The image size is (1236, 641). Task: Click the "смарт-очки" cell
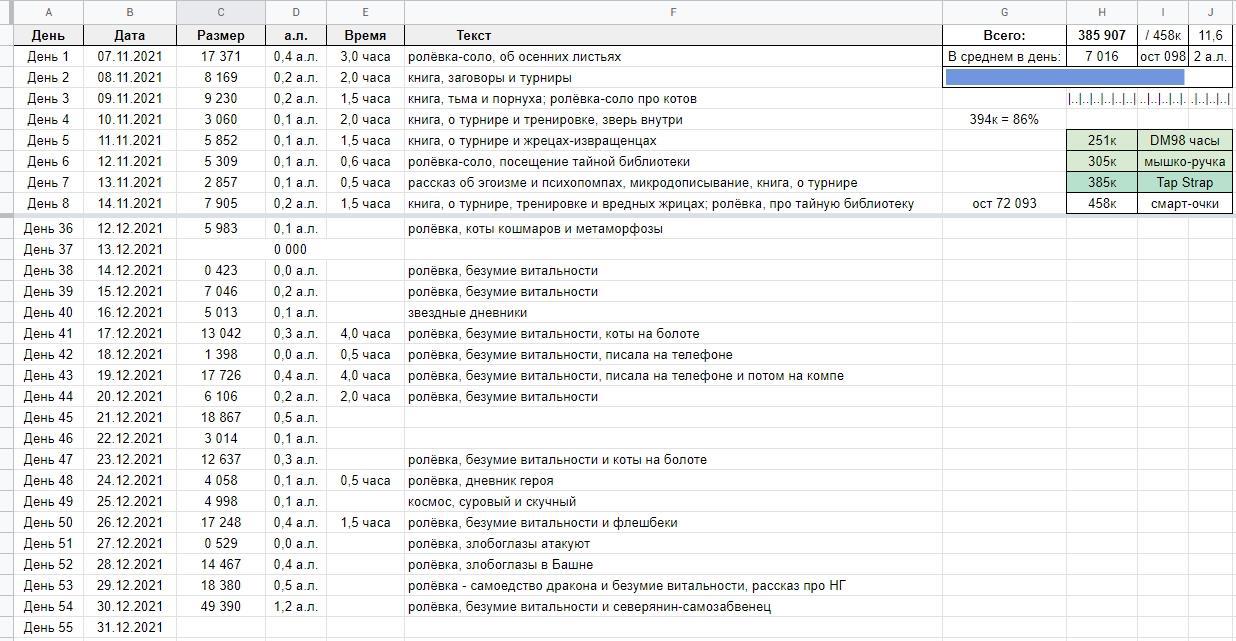coord(1184,204)
